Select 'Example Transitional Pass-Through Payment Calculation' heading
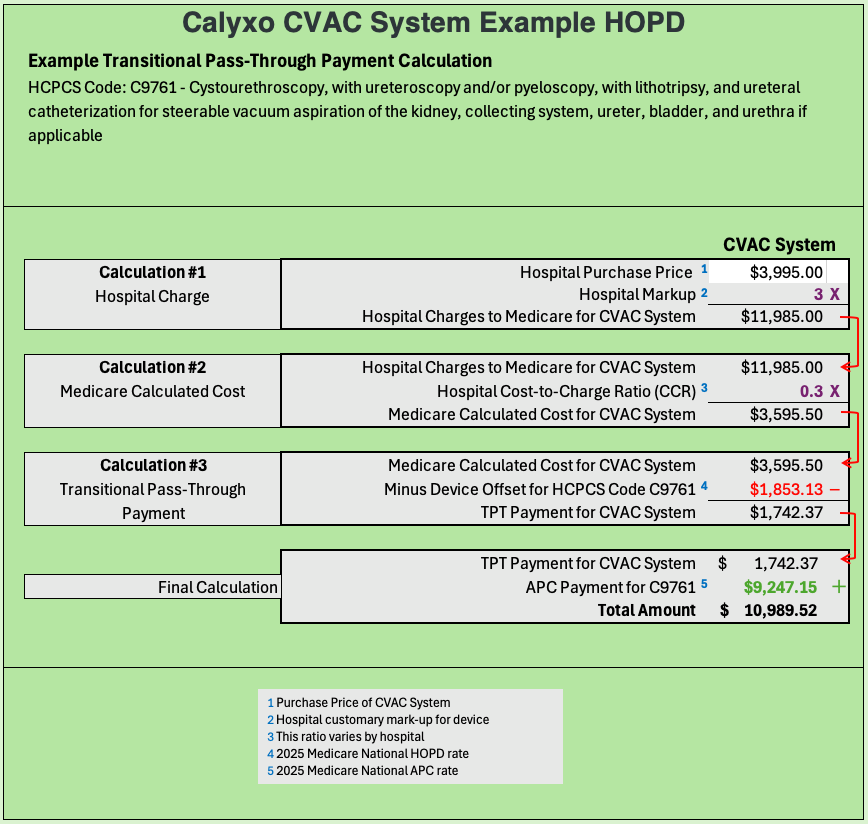868x824 pixels. [x=260, y=61]
